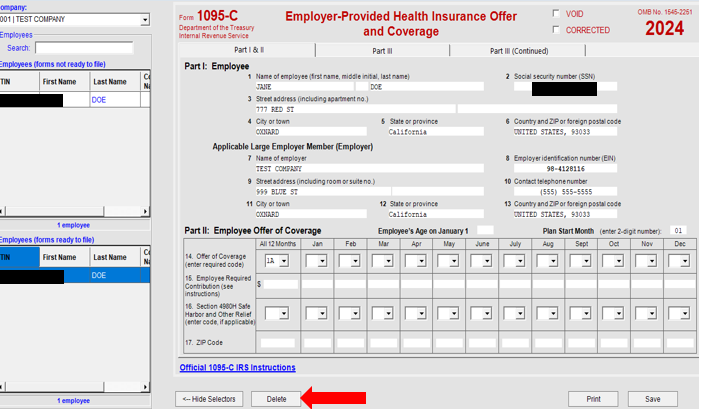
Task: Click employer city field OXNARD in box 11
Action: (311, 214)
